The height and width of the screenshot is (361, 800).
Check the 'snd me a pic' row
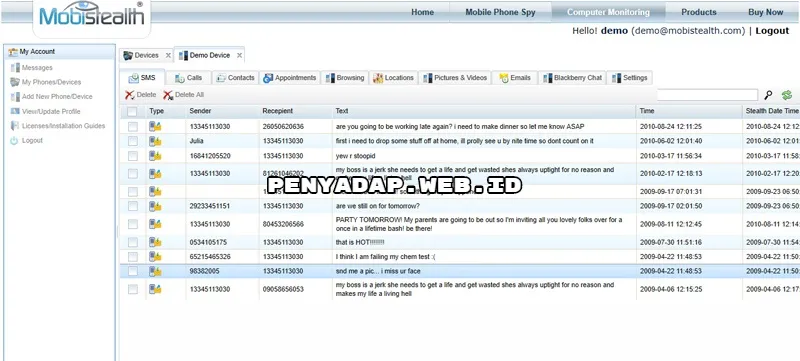(133, 271)
